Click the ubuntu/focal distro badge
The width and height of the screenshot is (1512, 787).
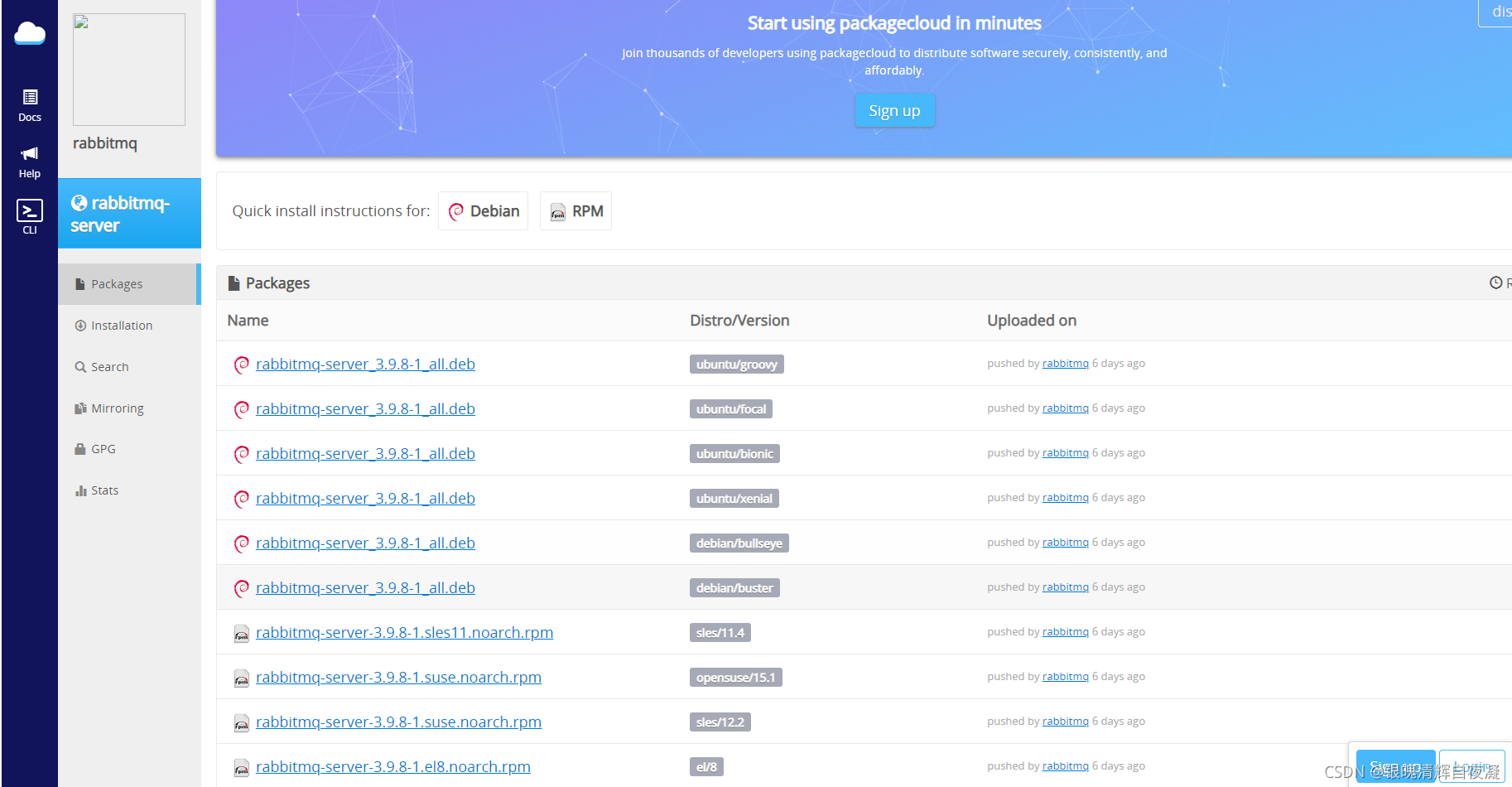pyautogui.click(x=731, y=409)
